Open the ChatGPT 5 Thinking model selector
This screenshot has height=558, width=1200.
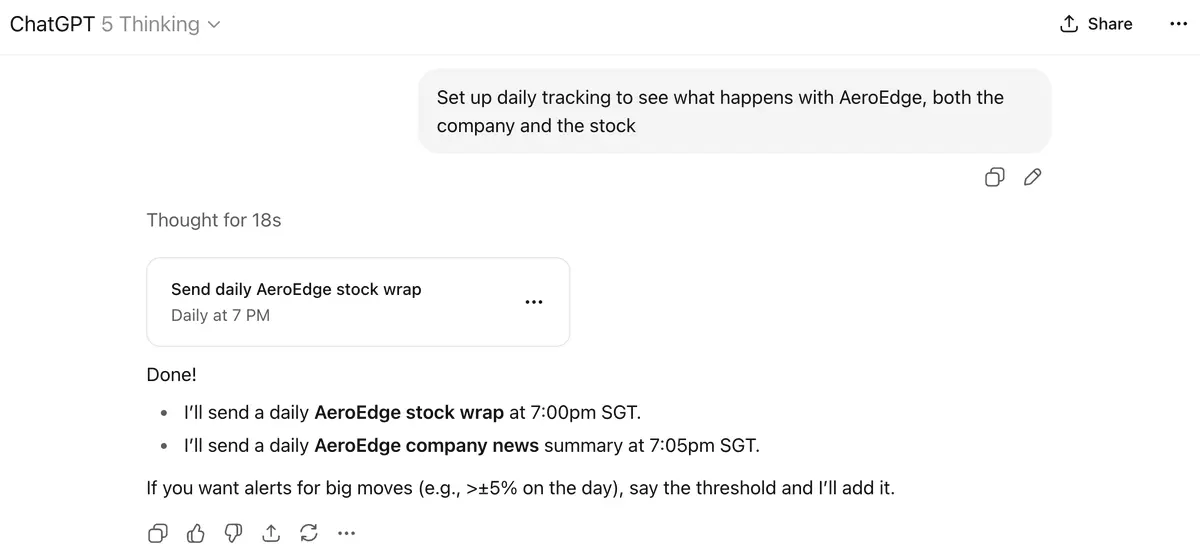(x=115, y=24)
